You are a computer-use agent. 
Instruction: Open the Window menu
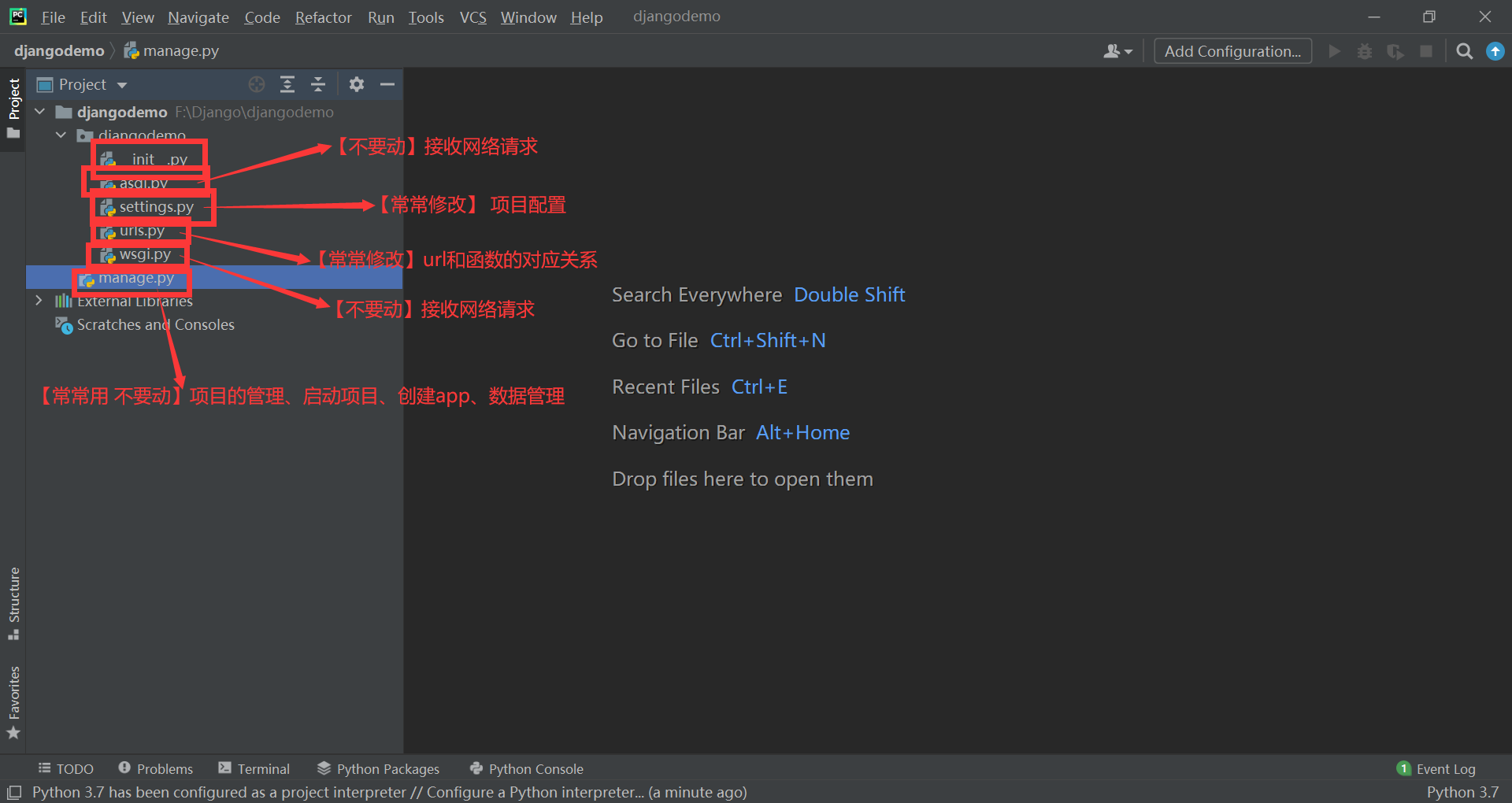(528, 17)
